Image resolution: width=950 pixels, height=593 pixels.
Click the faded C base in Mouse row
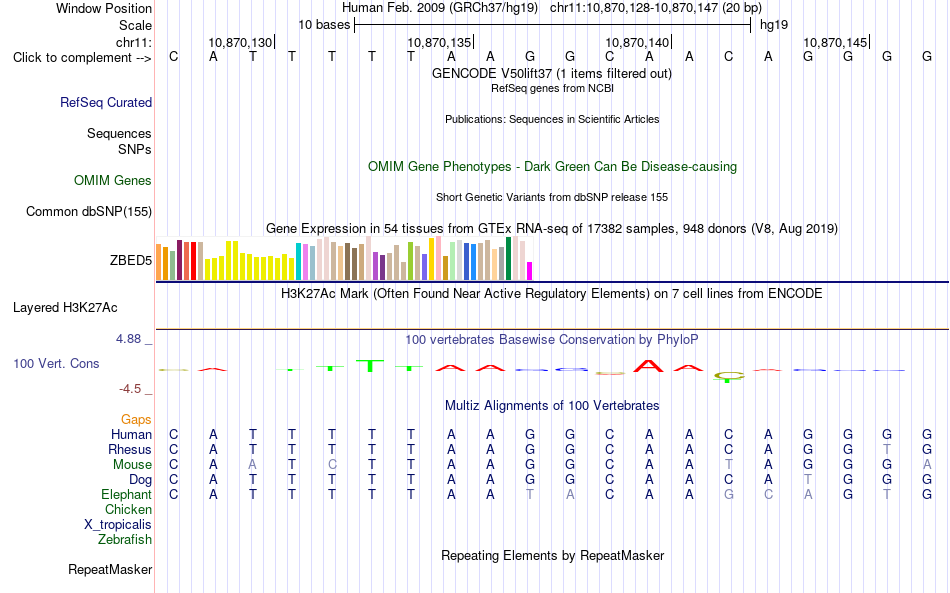332,465
